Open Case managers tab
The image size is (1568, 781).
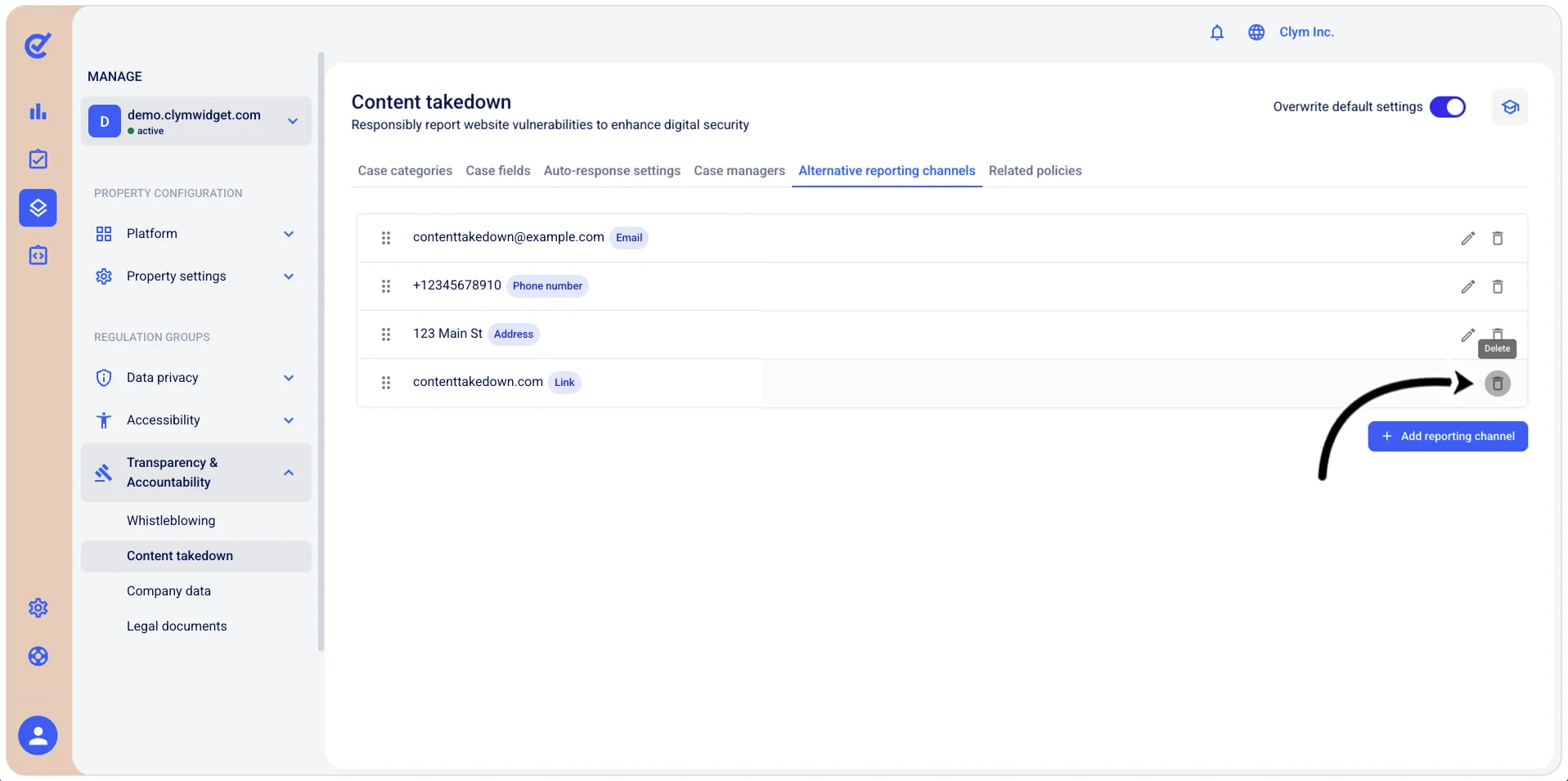[x=739, y=171]
